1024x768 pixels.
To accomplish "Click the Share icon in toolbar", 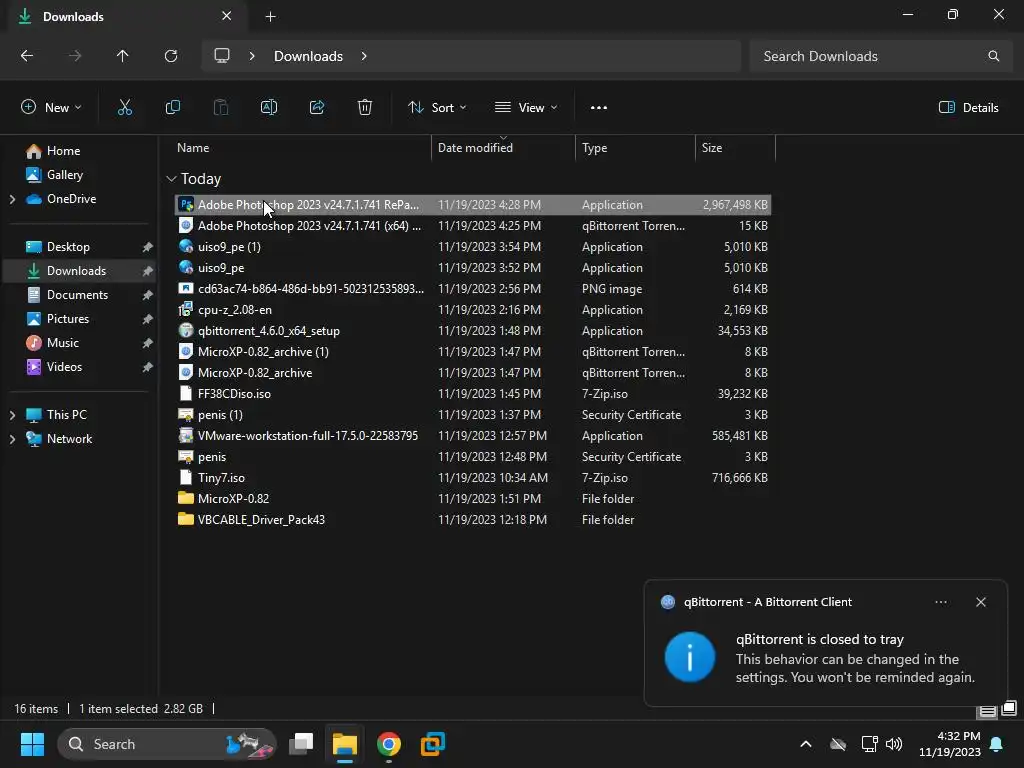I will (317, 108).
